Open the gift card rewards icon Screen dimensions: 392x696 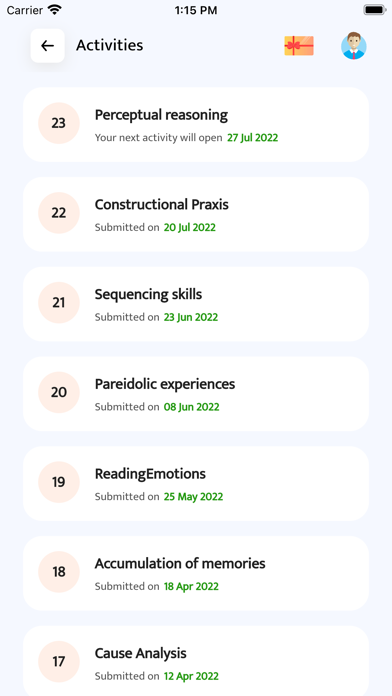tap(299, 46)
